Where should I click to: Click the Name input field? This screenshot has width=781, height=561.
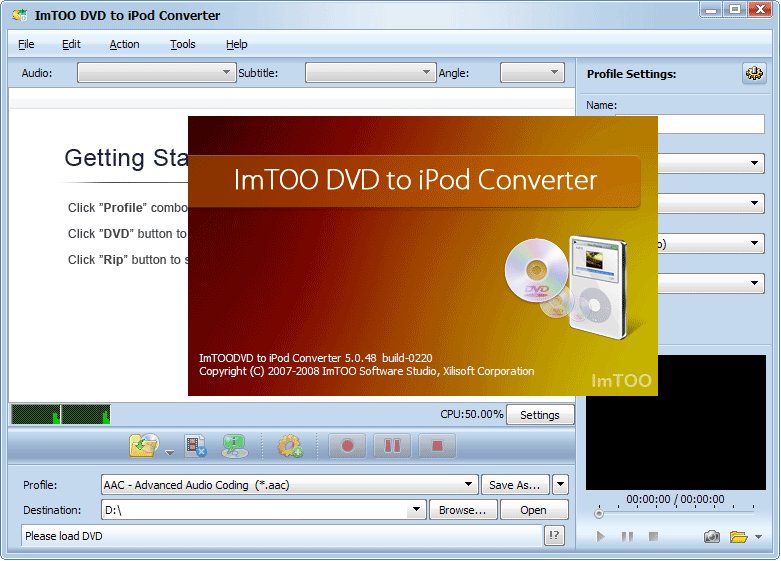tap(711, 124)
